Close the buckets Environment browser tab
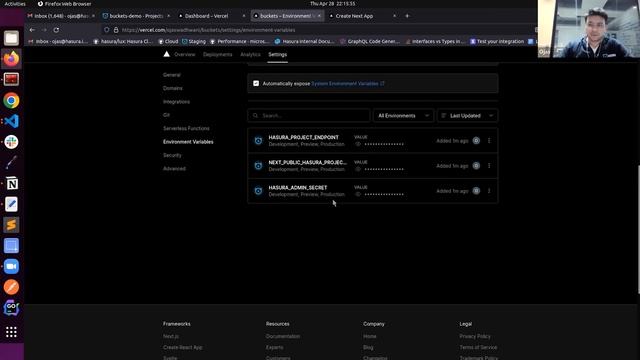The width and height of the screenshot is (640, 360). 319,16
